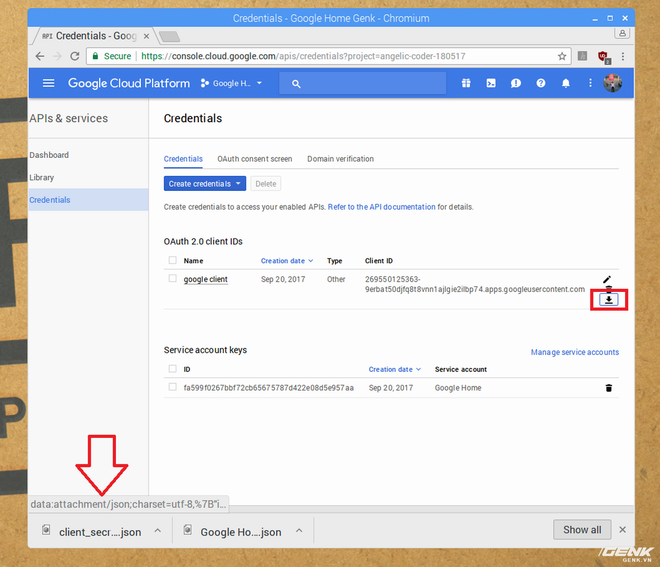The height and width of the screenshot is (567, 660).
Task: Activate Google Cloud Shell icon
Action: pos(491,83)
